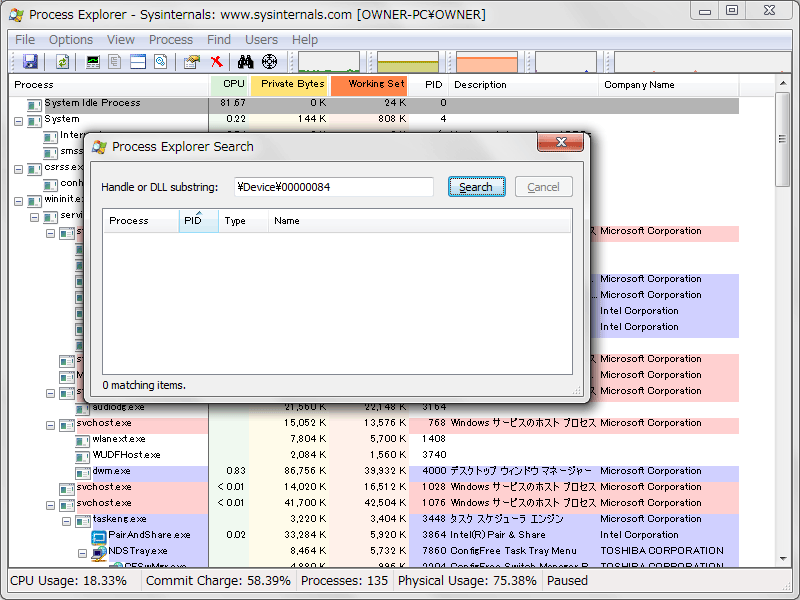This screenshot has height=600, width=800.
Task: Click the Search button in dialog
Action: tap(477, 187)
